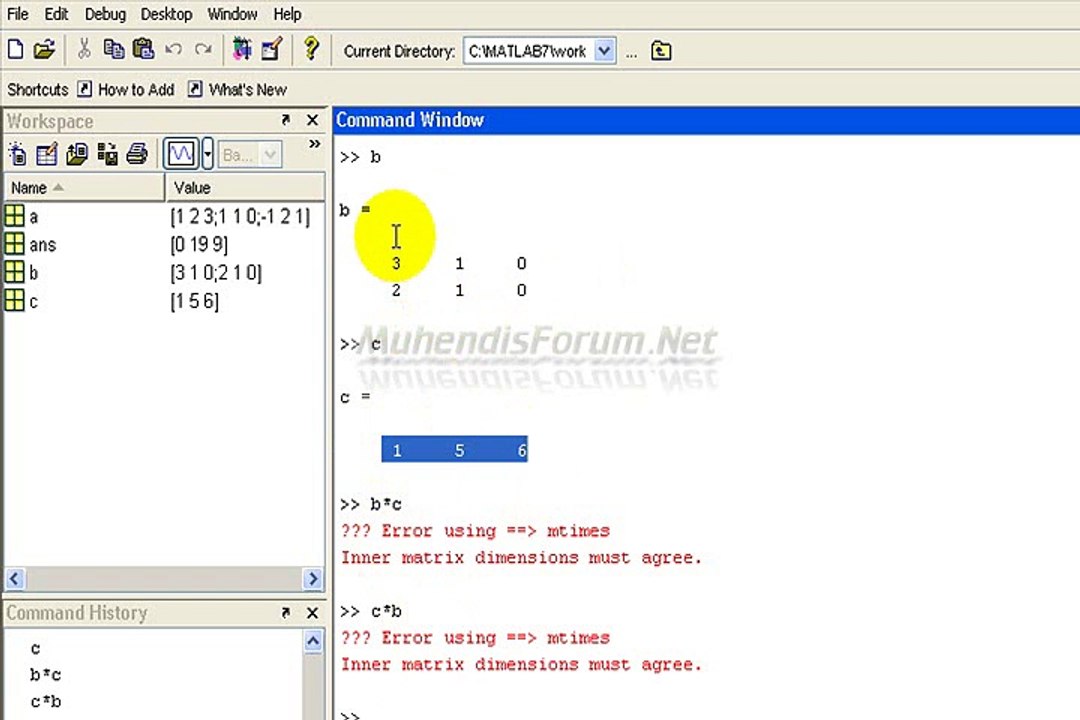Open selected variable in the Workspace toolbar
This screenshot has height=720, width=1080.
(x=46, y=154)
